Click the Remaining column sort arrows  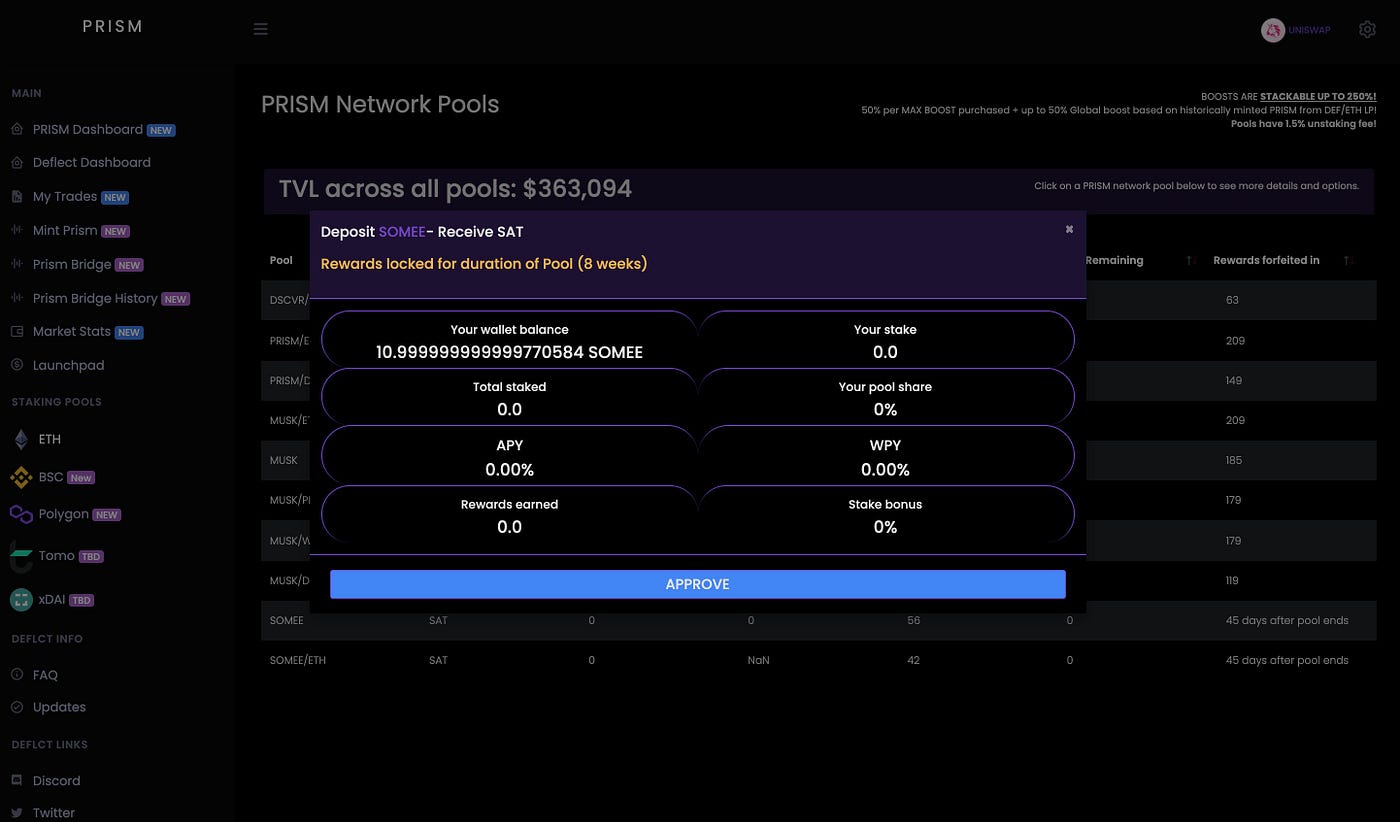1191,261
